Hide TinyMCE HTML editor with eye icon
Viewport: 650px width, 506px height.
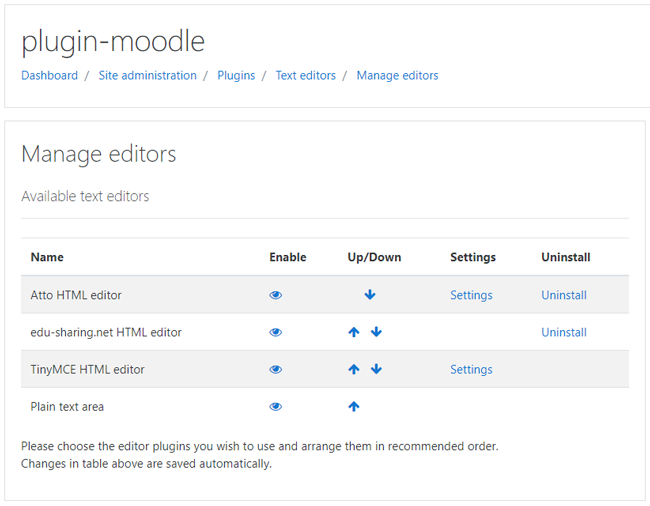pyautogui.click(x=276, y=369)
